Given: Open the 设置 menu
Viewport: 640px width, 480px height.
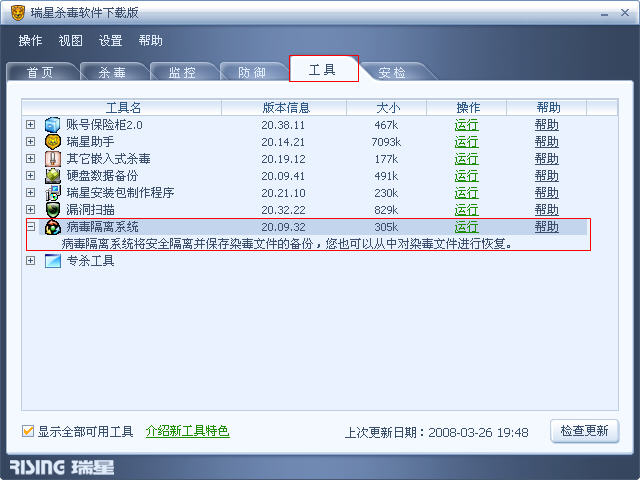Looking at the screenshot, I should coord(111,40).
